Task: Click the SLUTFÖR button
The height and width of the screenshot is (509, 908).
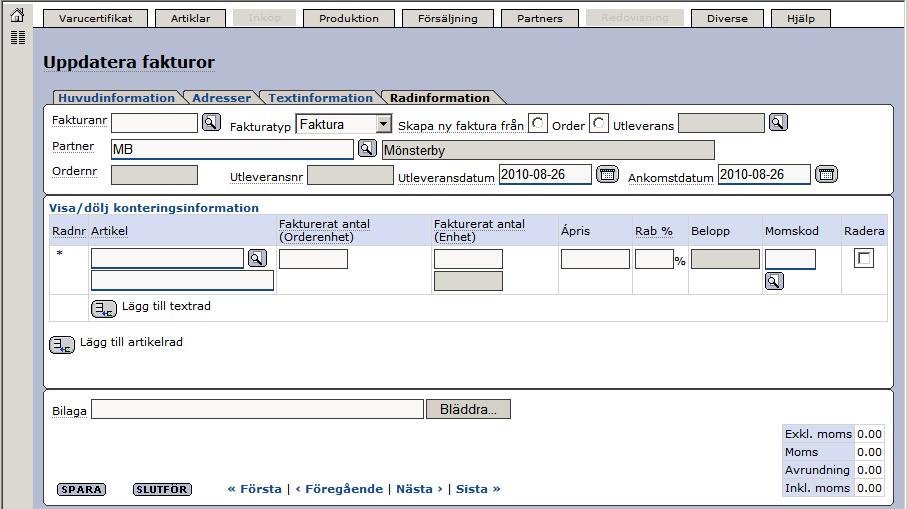Action: tap(162, 489)
